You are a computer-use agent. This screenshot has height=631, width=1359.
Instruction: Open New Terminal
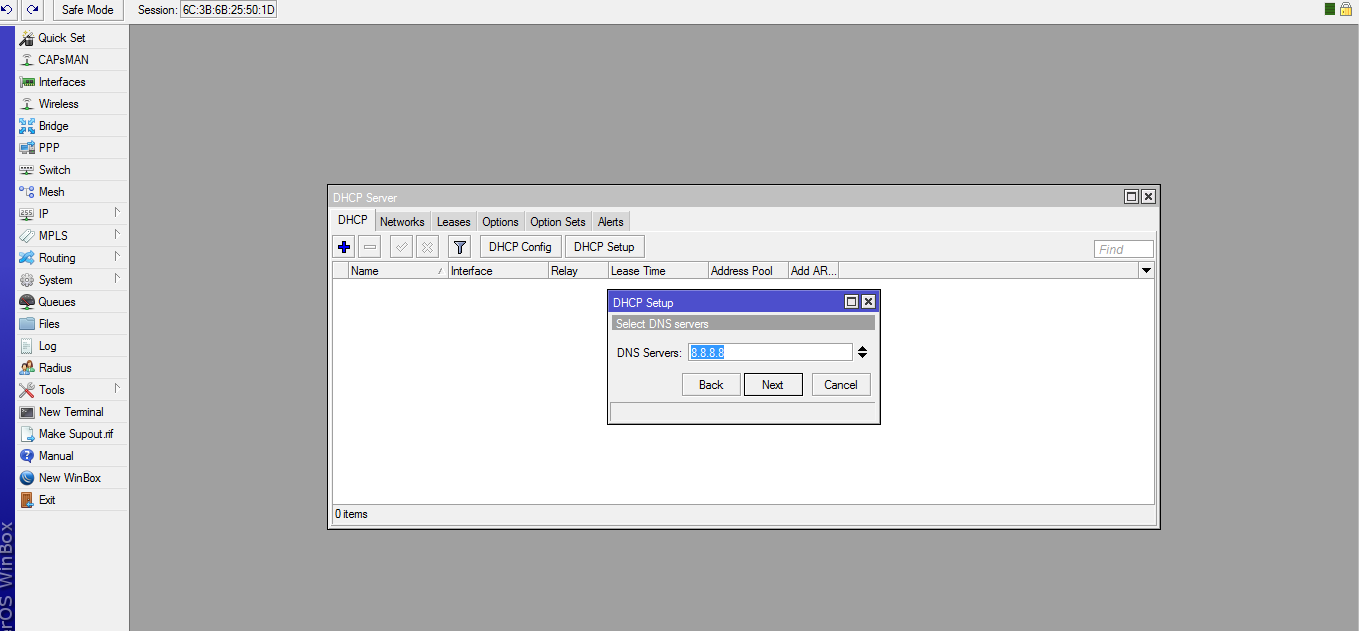tap(72, 412)
